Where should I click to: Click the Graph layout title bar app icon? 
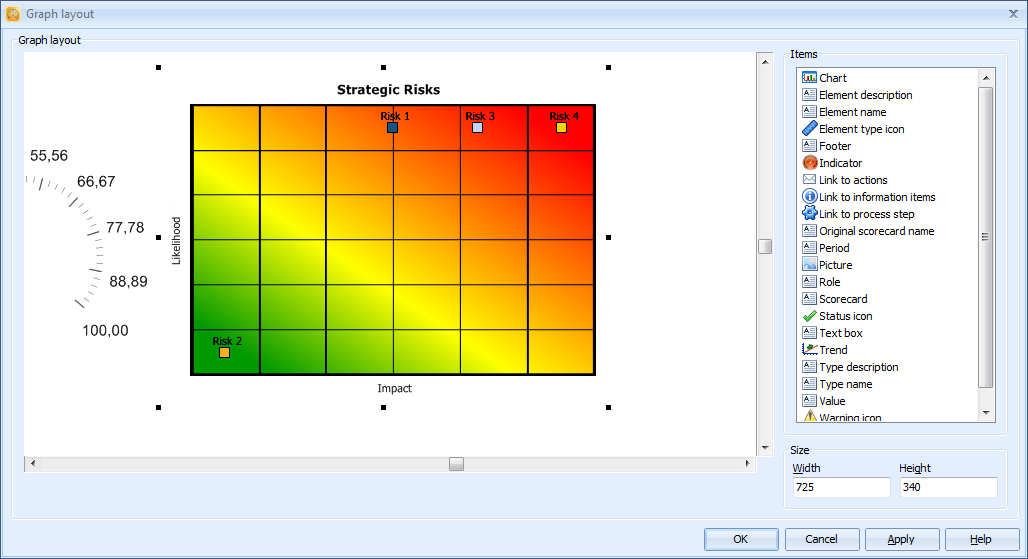coord(13,14)
